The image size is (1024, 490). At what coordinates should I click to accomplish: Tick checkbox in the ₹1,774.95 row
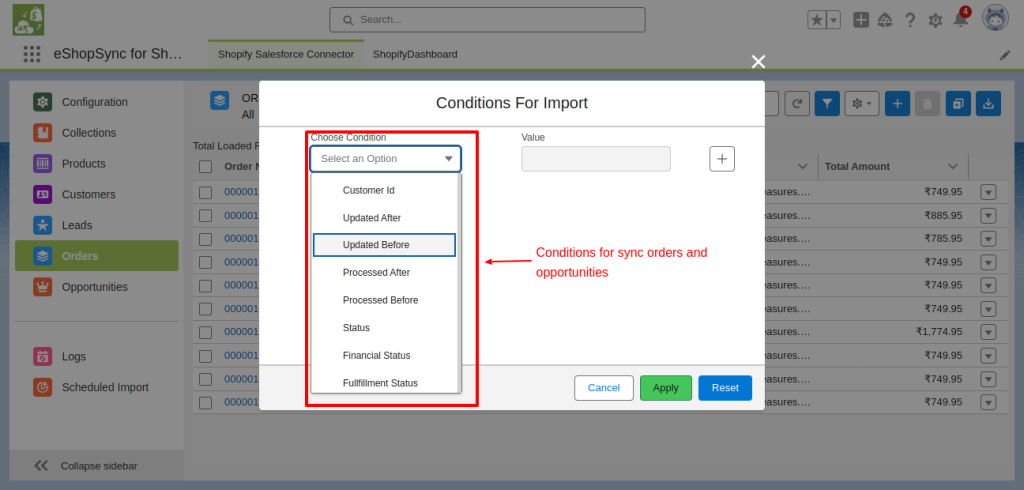(x=206, y=332)
